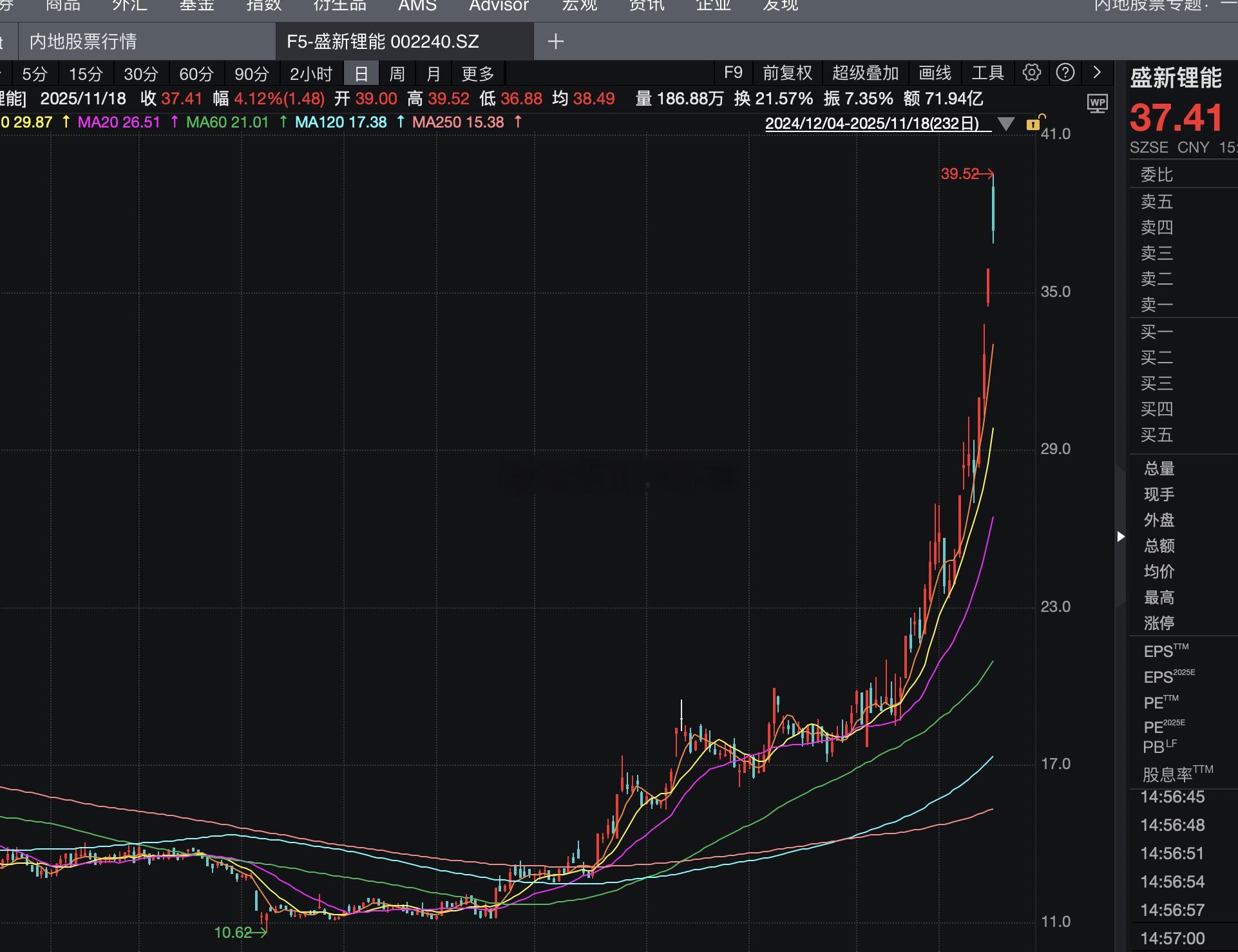Select the 60分 period
Image resolution: width=1238 pixels, height=952 pixels.
[x=196, y=74]
